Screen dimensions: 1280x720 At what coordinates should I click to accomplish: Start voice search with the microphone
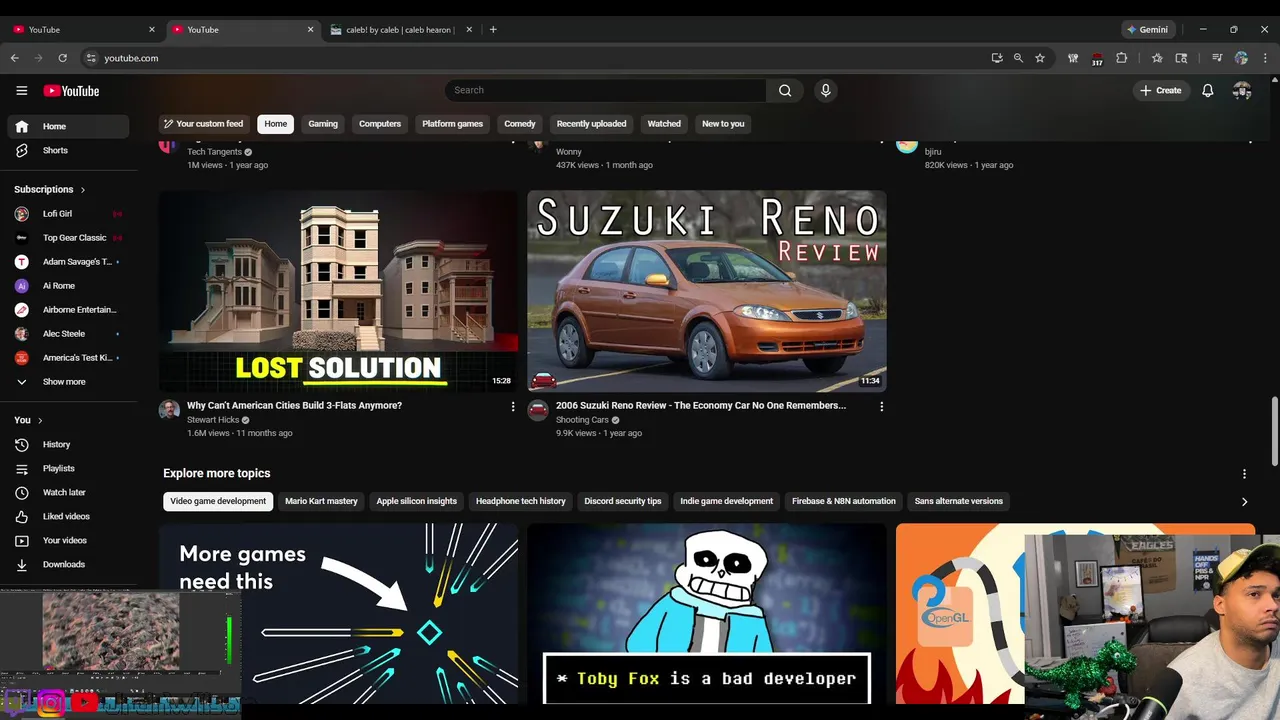(x=825, y=90)
